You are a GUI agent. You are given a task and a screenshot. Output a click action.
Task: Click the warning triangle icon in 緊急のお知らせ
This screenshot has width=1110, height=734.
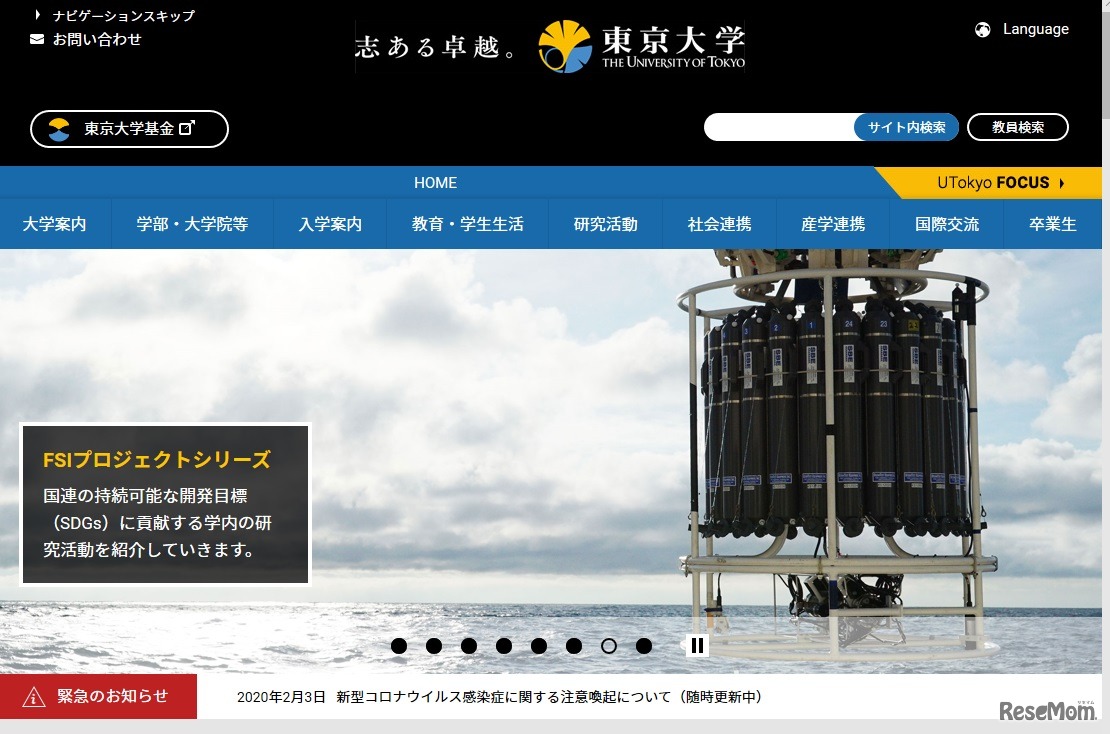tap(34, 697)
